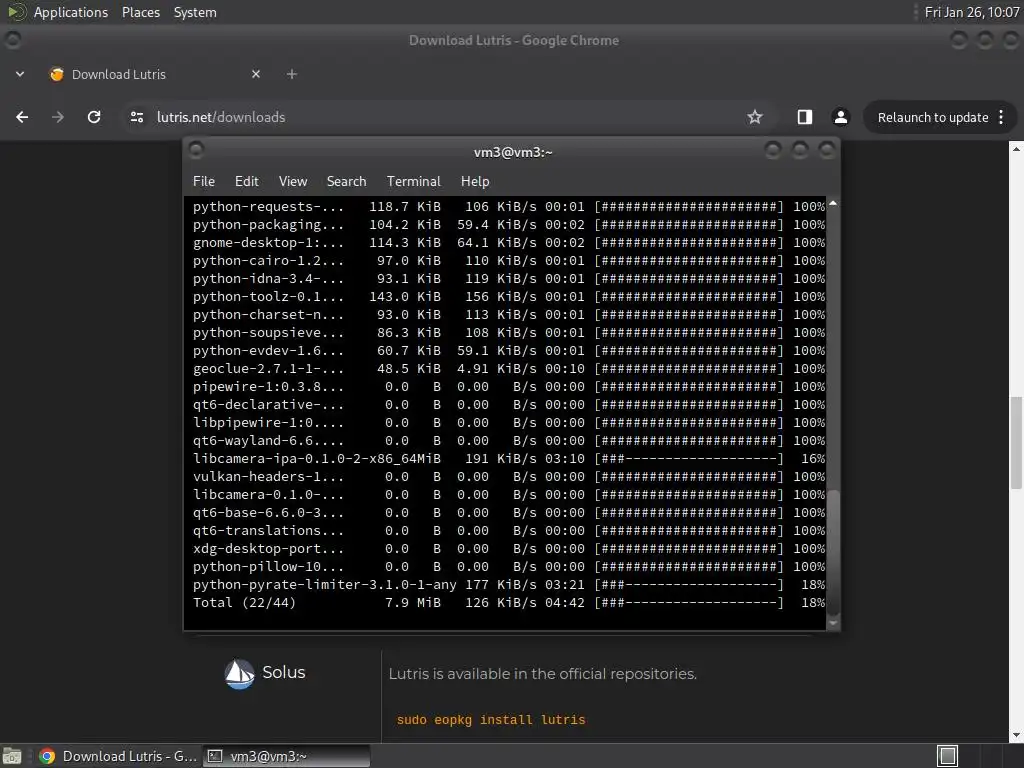Screen dimensions: 1024x768
Task: Click the Solus sailboat logo
Action: [x=239, y=673]
